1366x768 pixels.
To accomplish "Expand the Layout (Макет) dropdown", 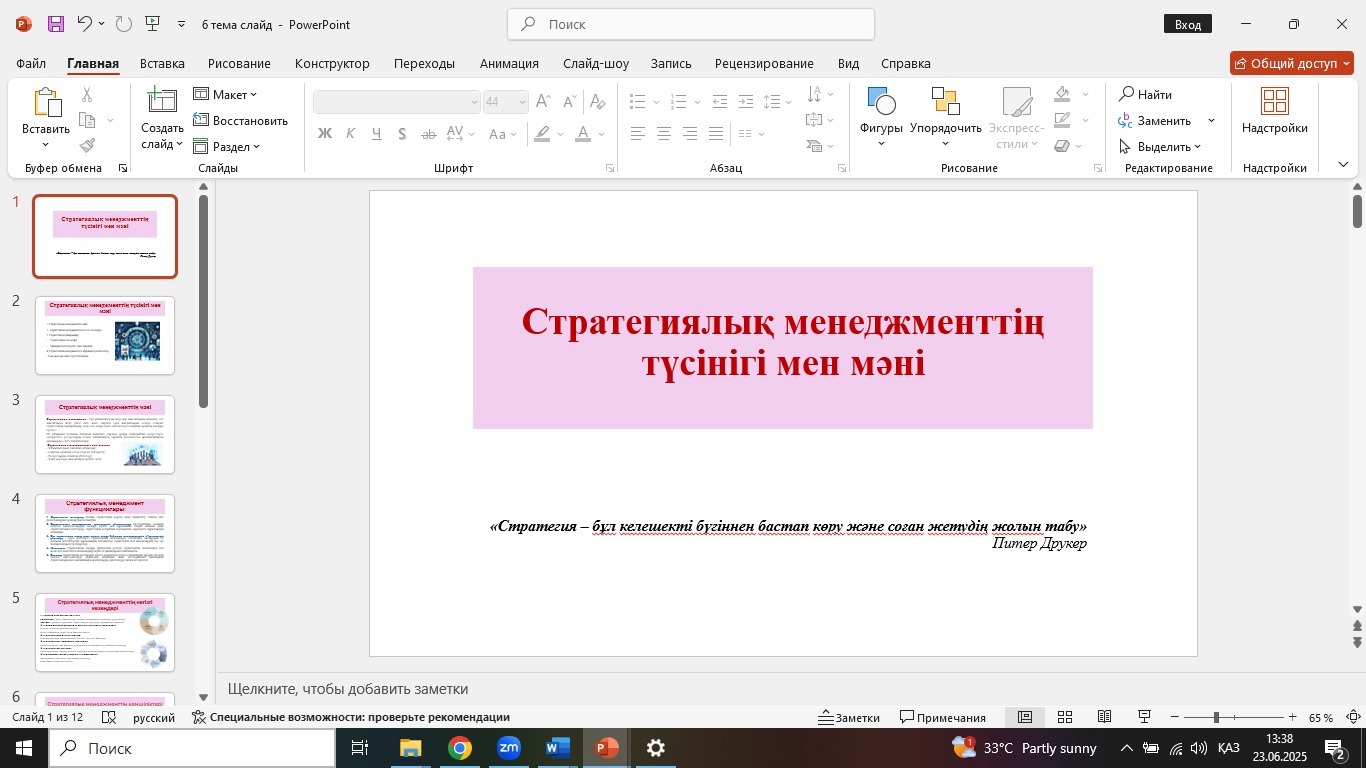I will (x=226, y=94).
